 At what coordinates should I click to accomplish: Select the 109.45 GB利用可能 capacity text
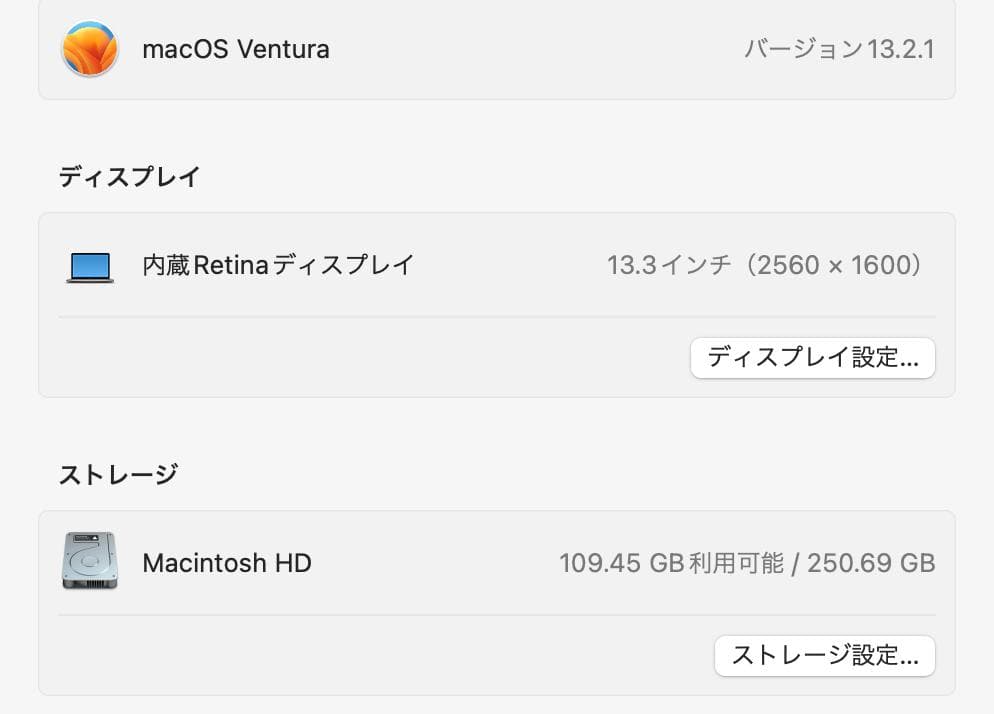click(745, 563)
